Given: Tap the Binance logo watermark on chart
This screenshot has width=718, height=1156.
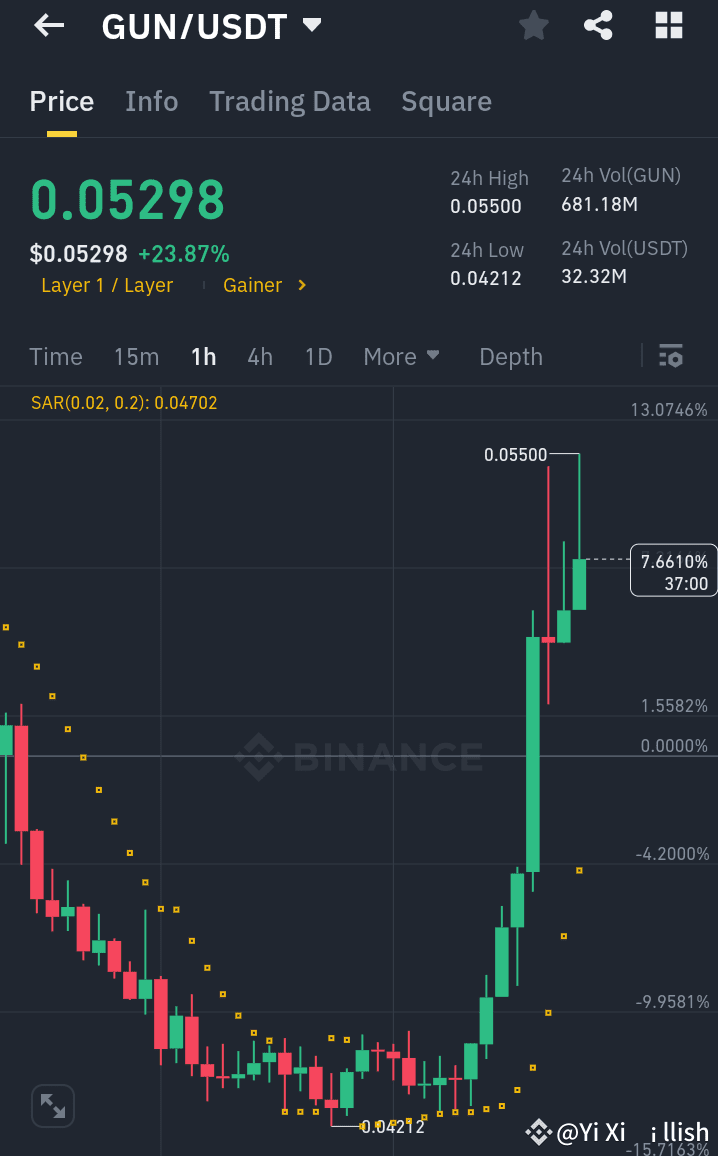Looking at the screenshot, I should click(x=358, y=757).
